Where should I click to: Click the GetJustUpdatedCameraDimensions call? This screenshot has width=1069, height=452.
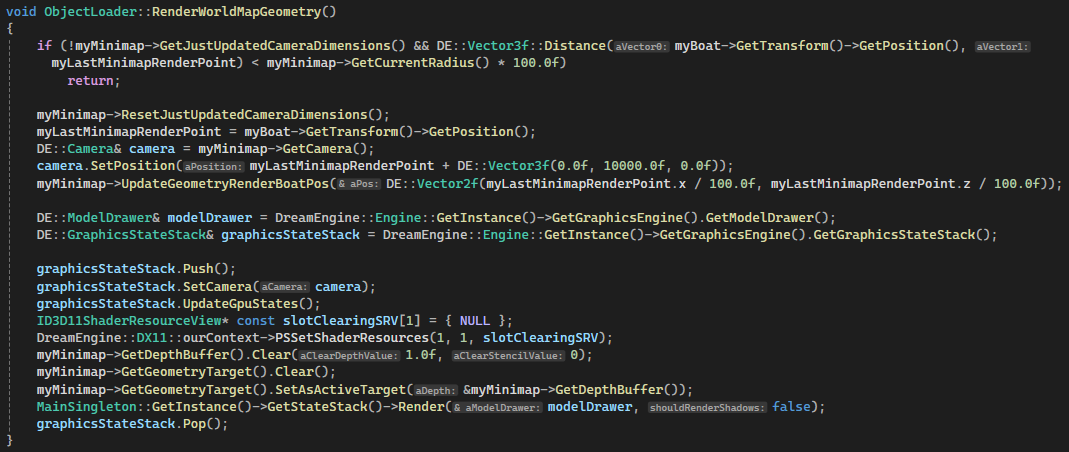tap(275, 46)
